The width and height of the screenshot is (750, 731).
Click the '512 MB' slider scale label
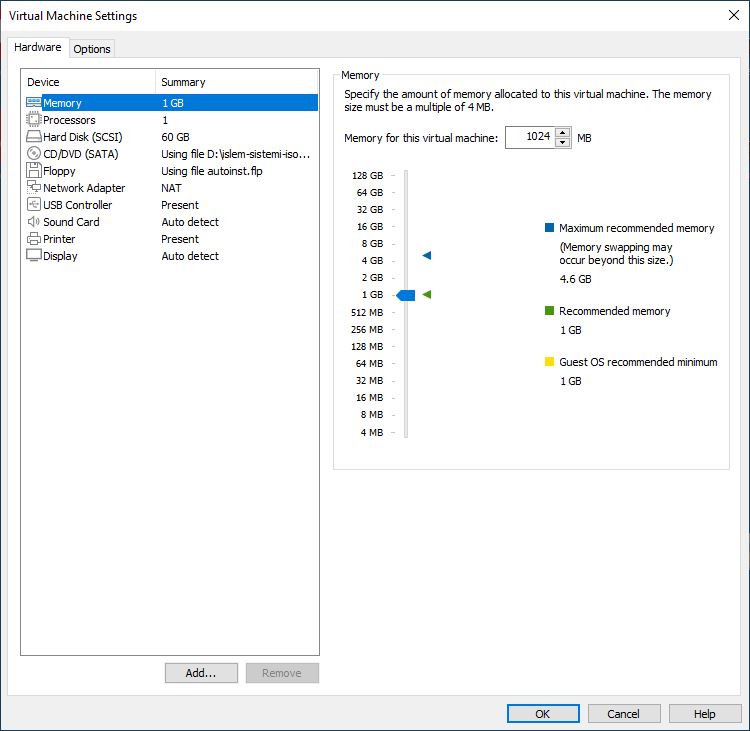367,312
